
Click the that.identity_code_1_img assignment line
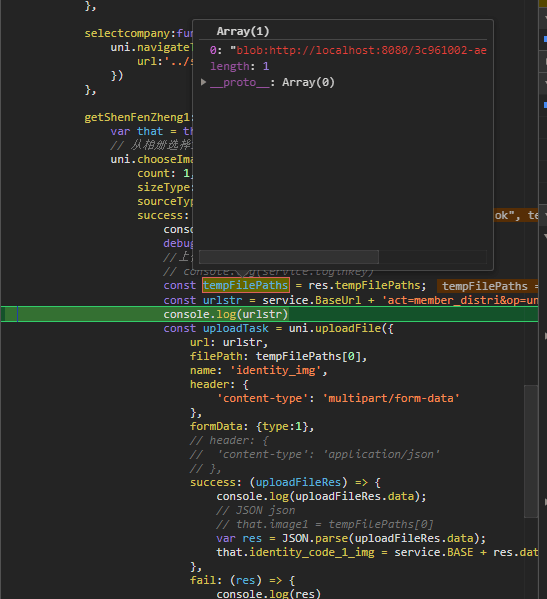377,552
